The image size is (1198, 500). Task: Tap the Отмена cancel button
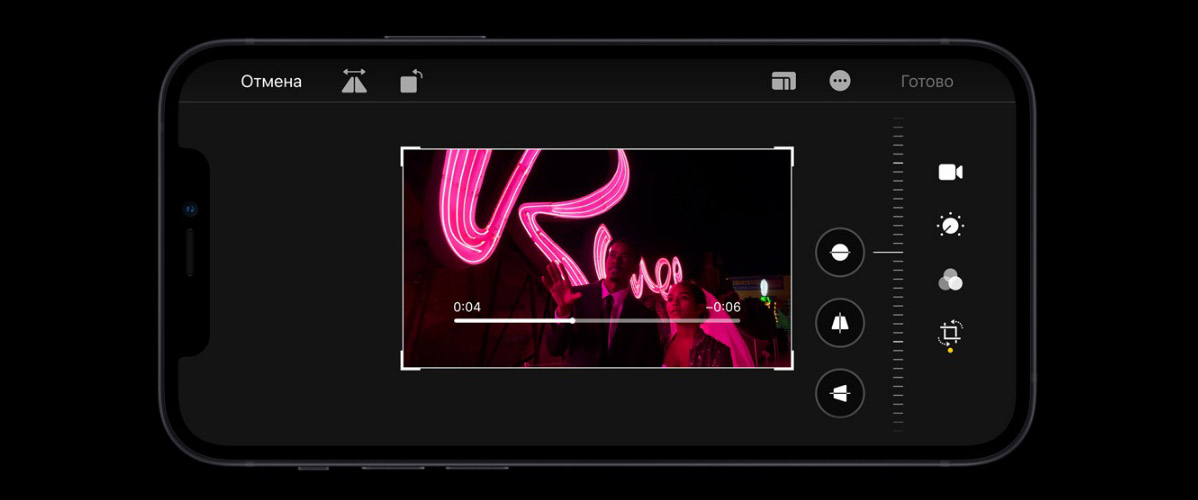[x=271, y=82]
